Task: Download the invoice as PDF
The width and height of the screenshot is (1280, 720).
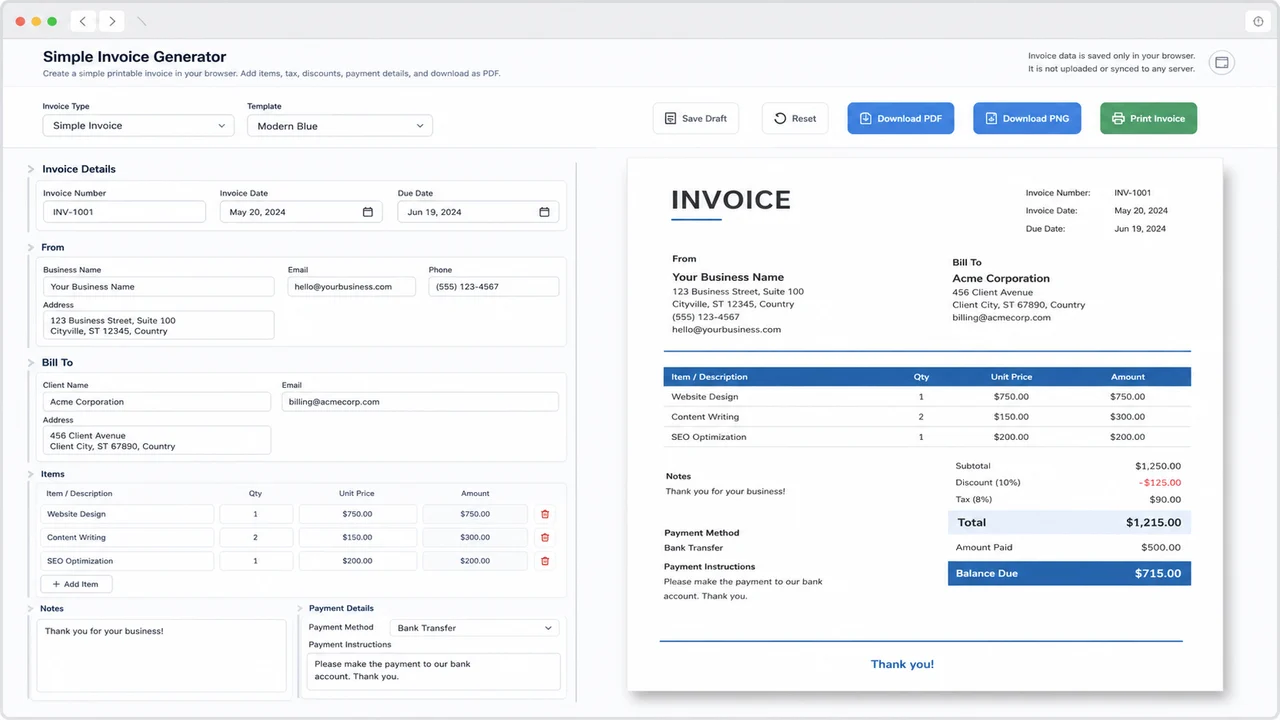Action: [901, 118]
